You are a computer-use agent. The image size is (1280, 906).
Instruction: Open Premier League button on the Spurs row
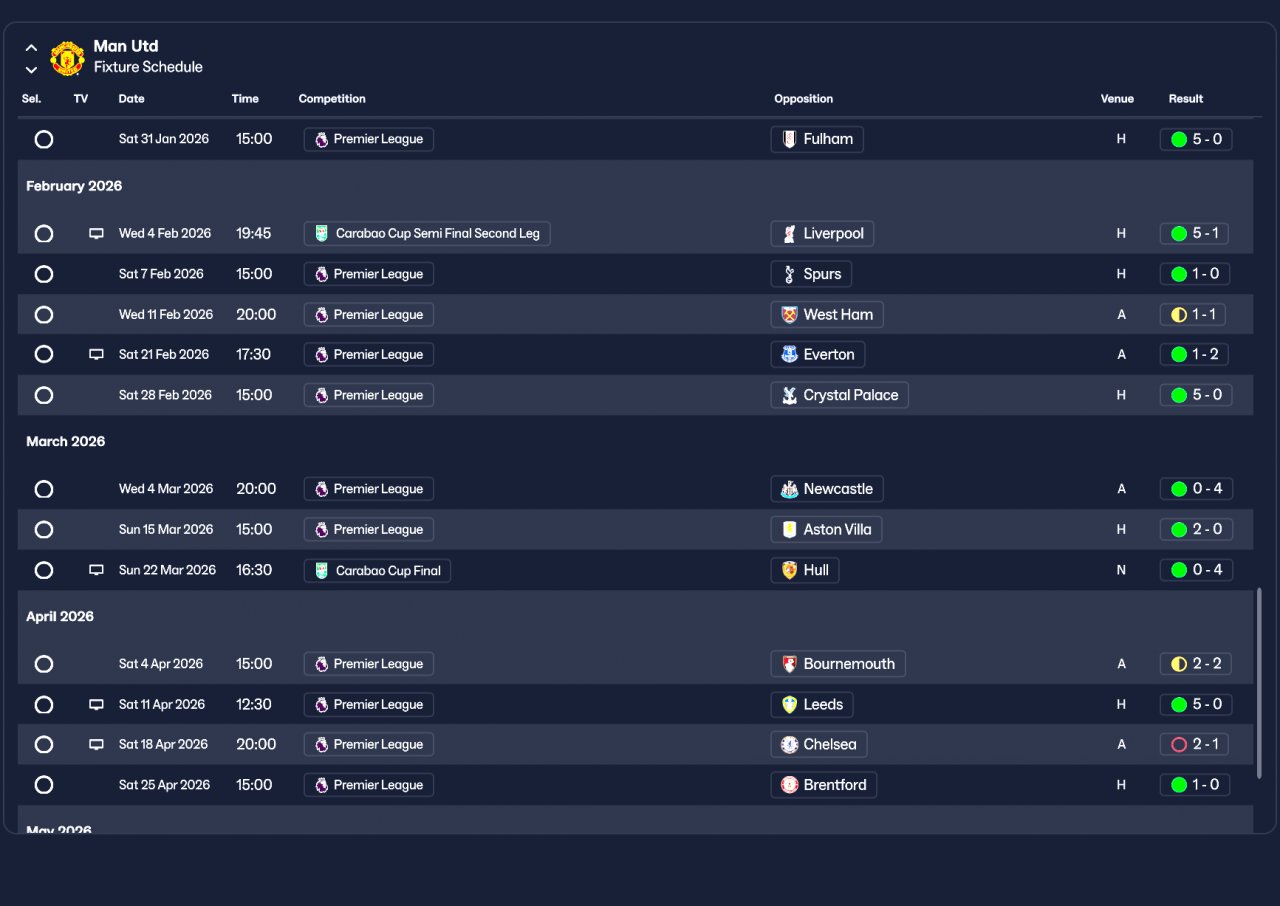tap(369, 274)
